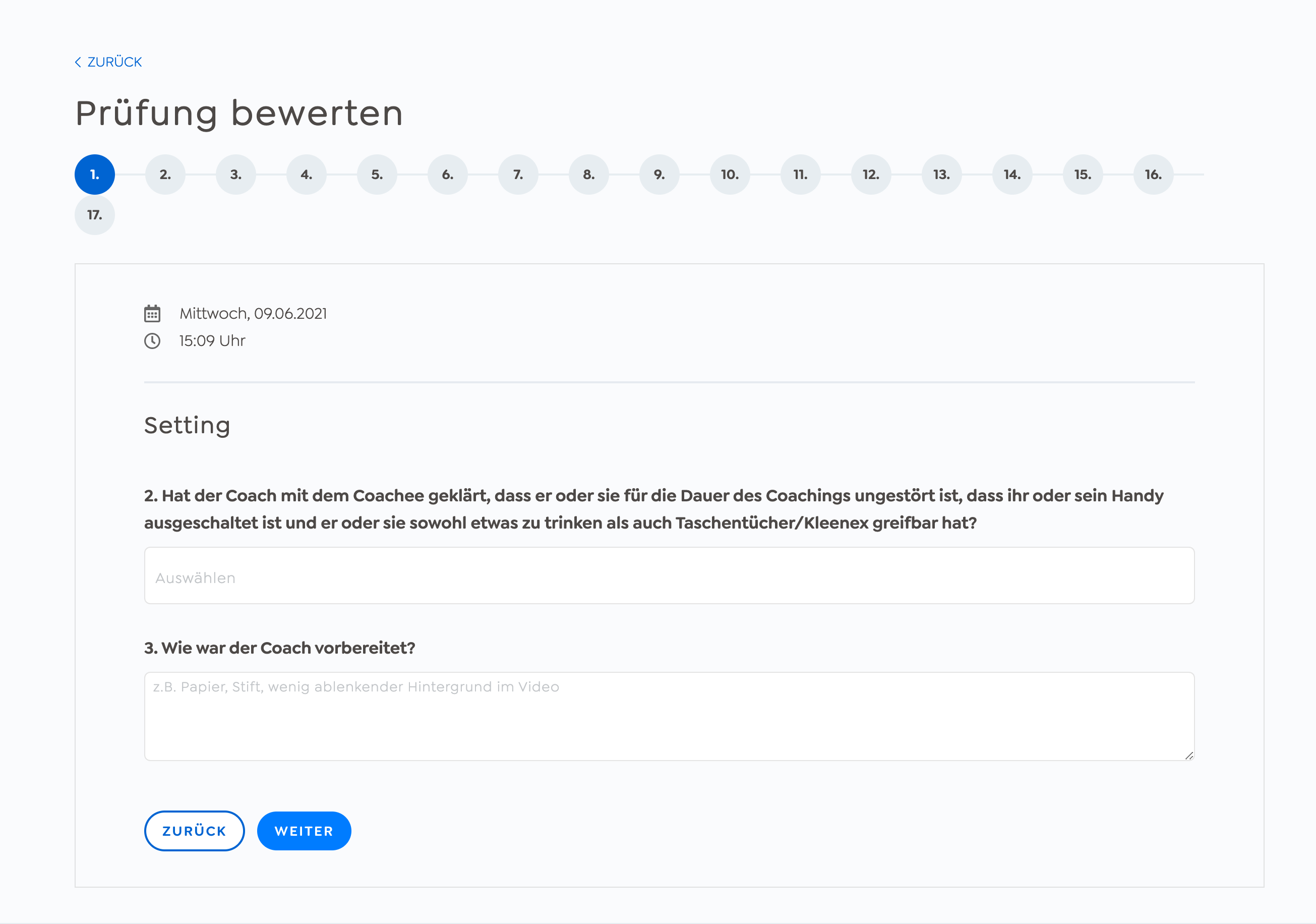
Task: Navigate to step 12 via progress bar
Action: 869,174
